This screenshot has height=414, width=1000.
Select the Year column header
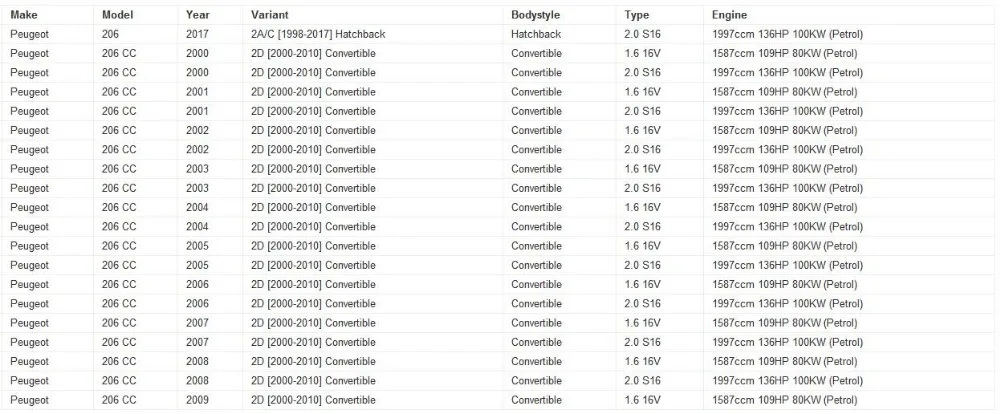point(196,15)
